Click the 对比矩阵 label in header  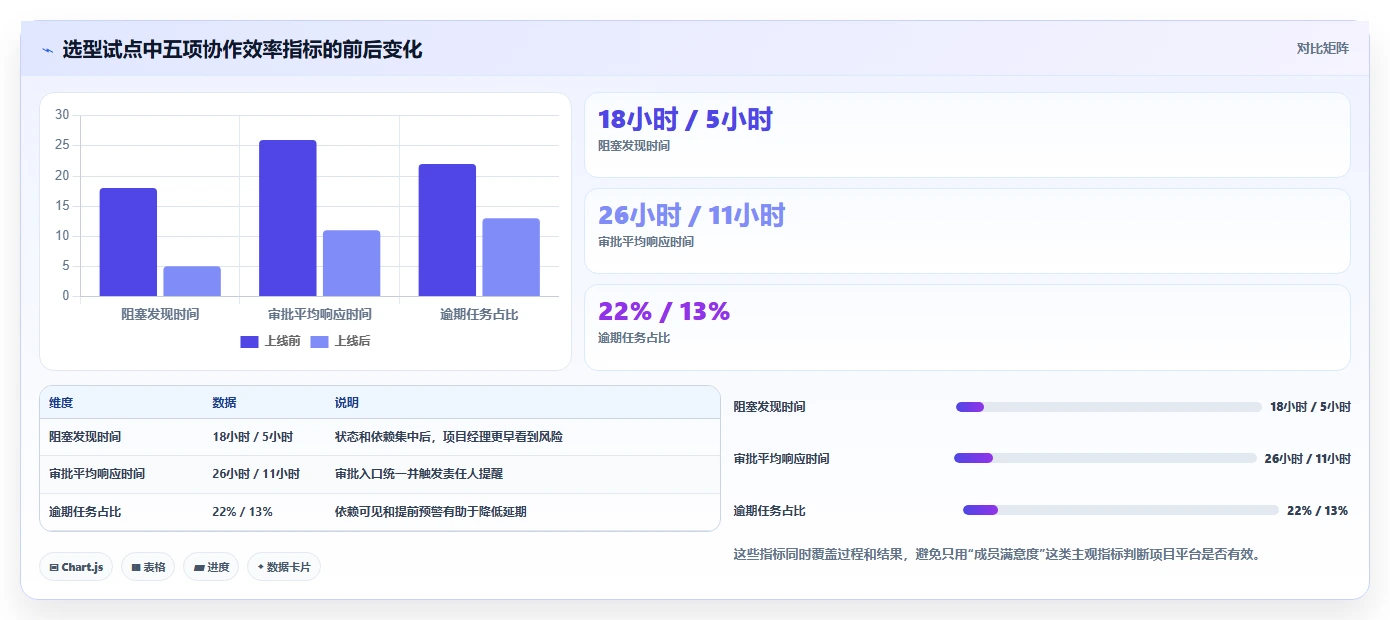1322,48
